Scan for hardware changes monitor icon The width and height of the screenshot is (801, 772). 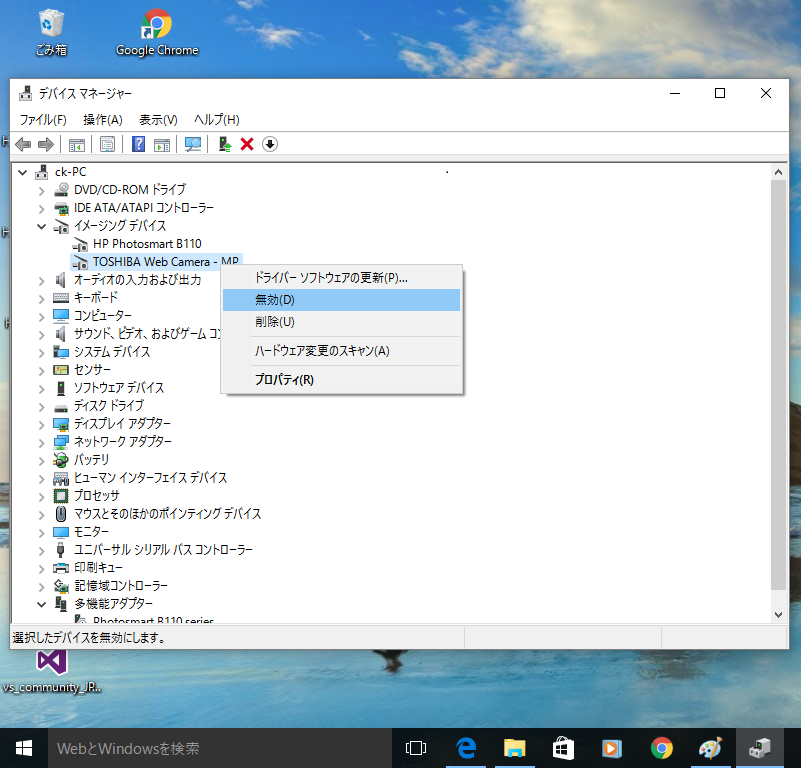click(x=193, y=145)
